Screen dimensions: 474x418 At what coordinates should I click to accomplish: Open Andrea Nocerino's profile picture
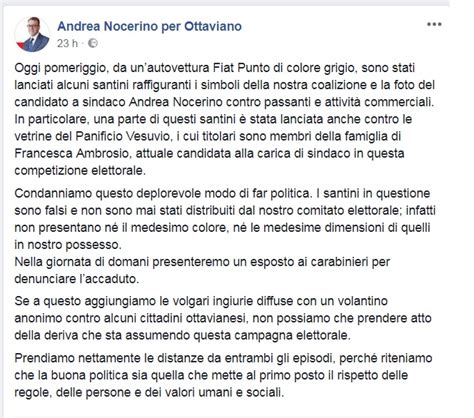[32, 34]
